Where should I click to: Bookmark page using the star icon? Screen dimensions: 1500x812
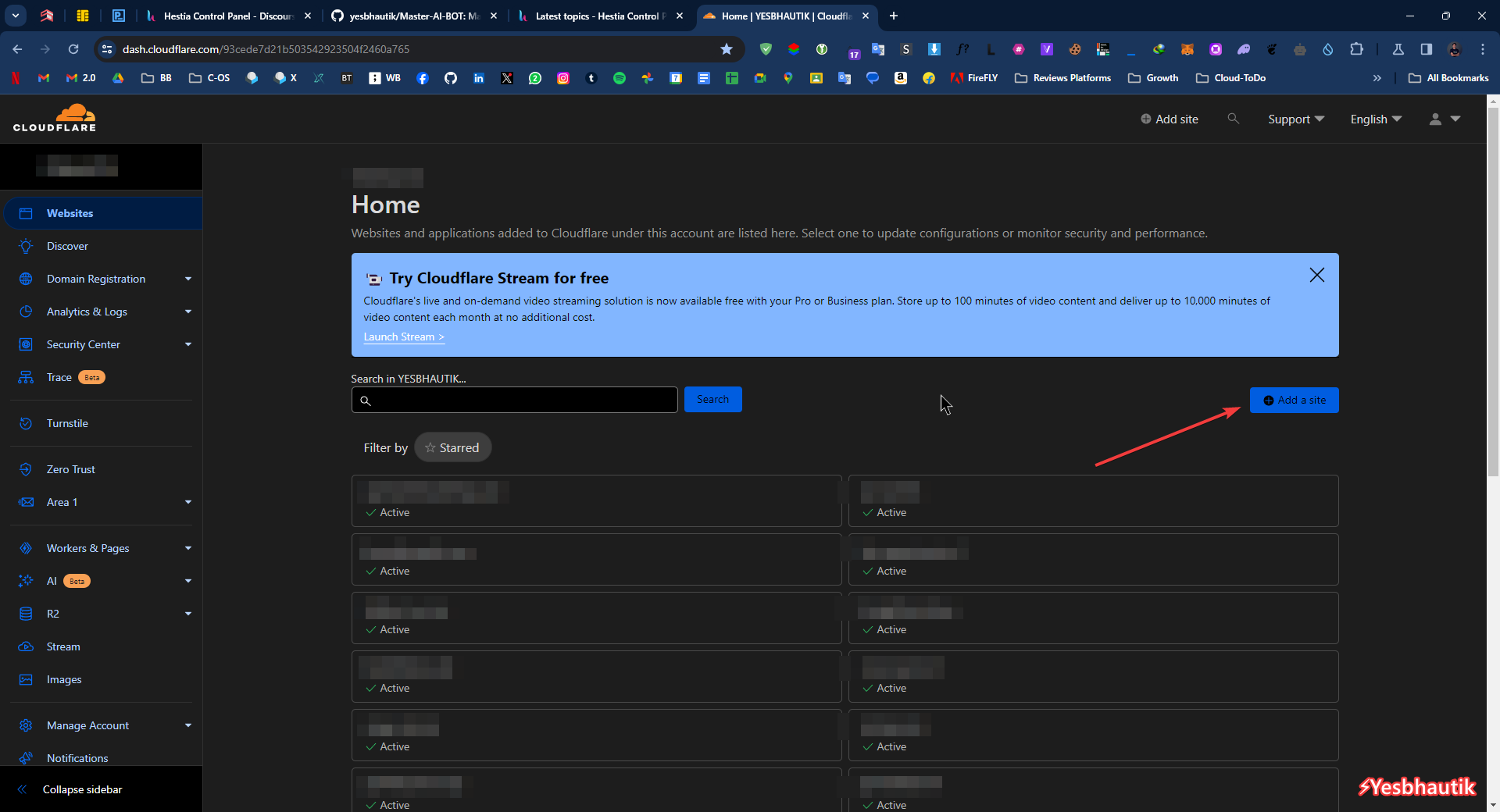pyautogui.click(x=726, y=49)
